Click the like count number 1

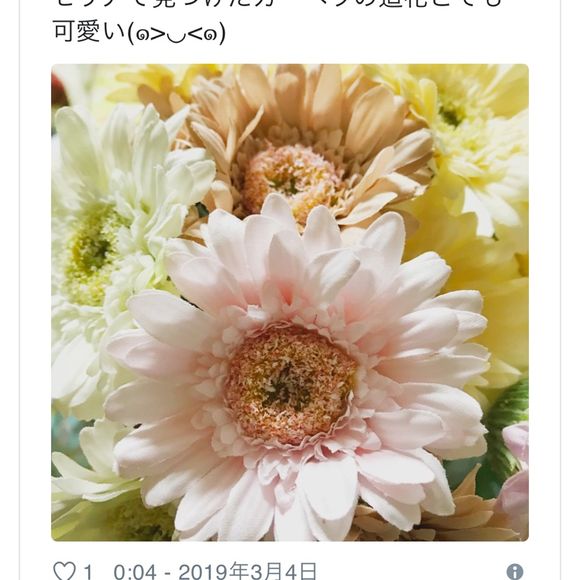[x=88, y=572]
